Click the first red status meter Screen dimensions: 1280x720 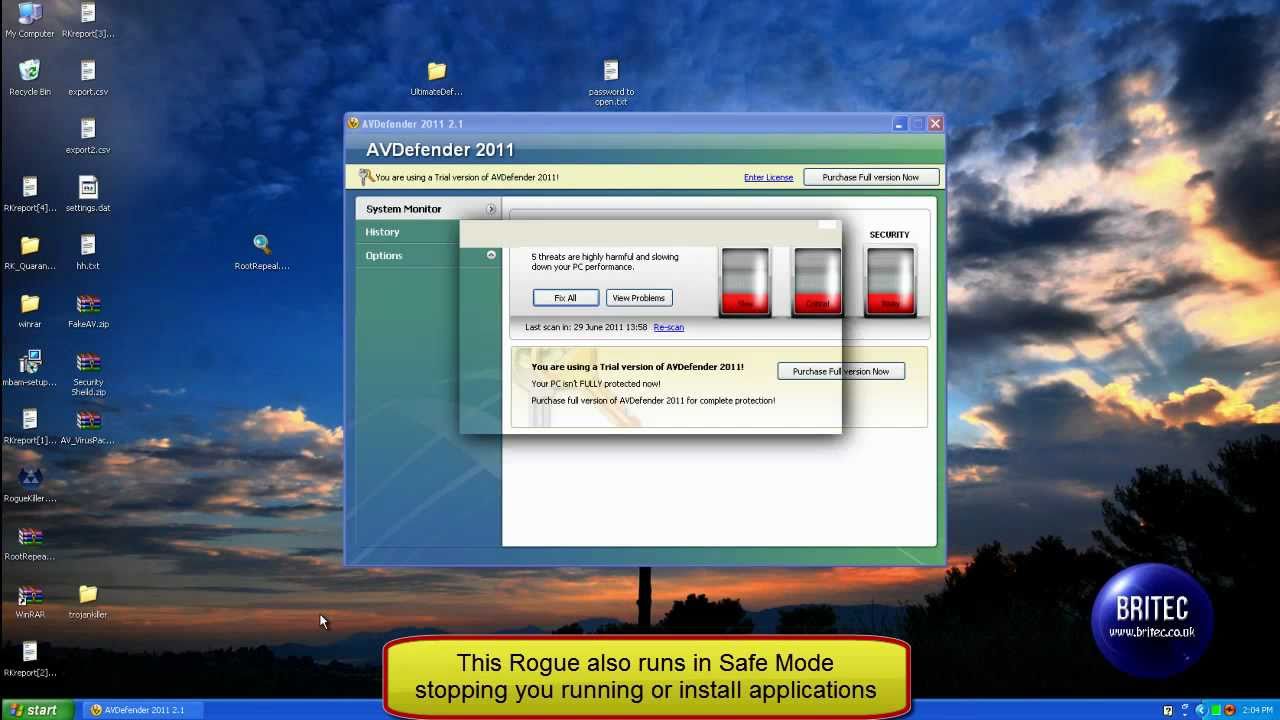pos(745,281)
